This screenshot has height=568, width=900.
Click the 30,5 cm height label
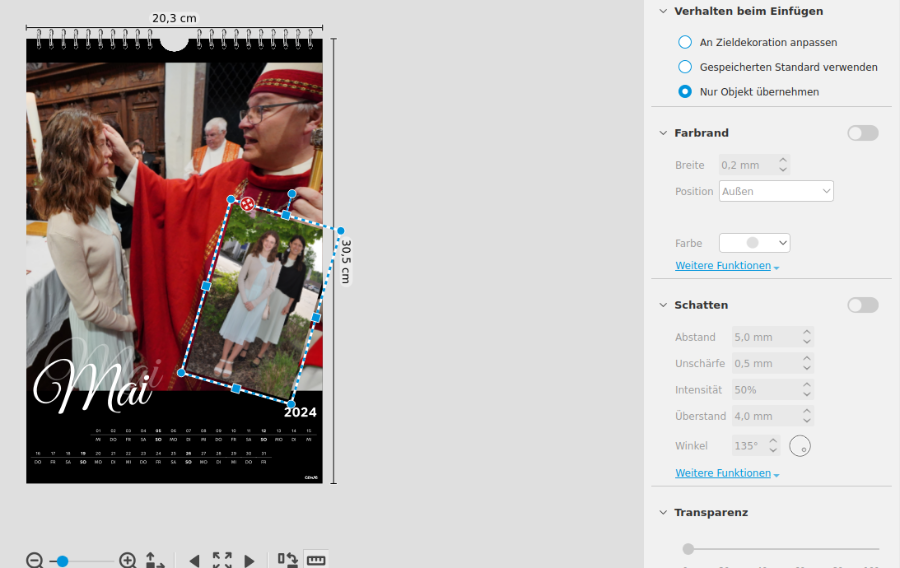[x=346, y=261]
